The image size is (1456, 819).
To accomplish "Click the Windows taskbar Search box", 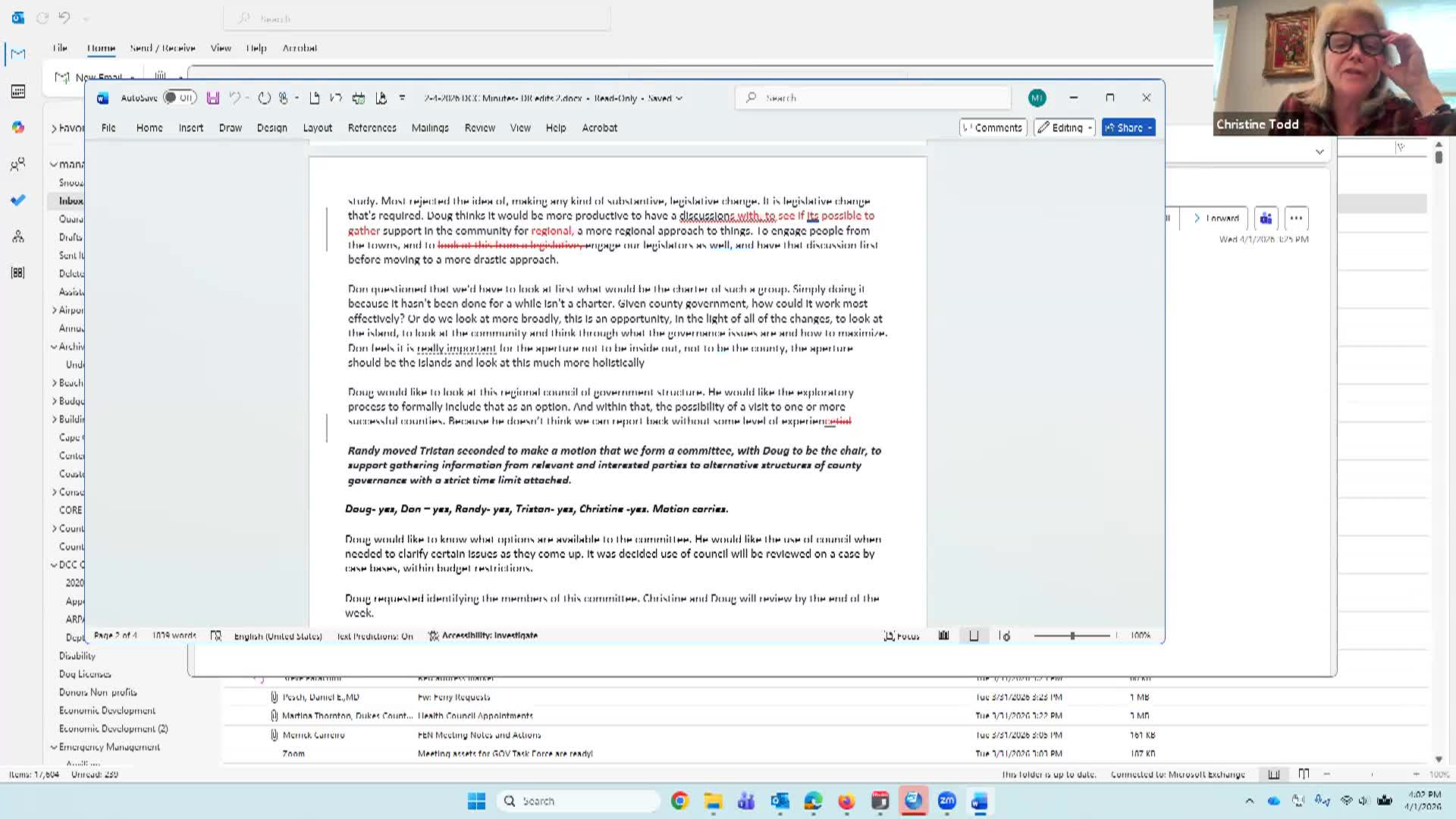I will (x=579, y=801).
